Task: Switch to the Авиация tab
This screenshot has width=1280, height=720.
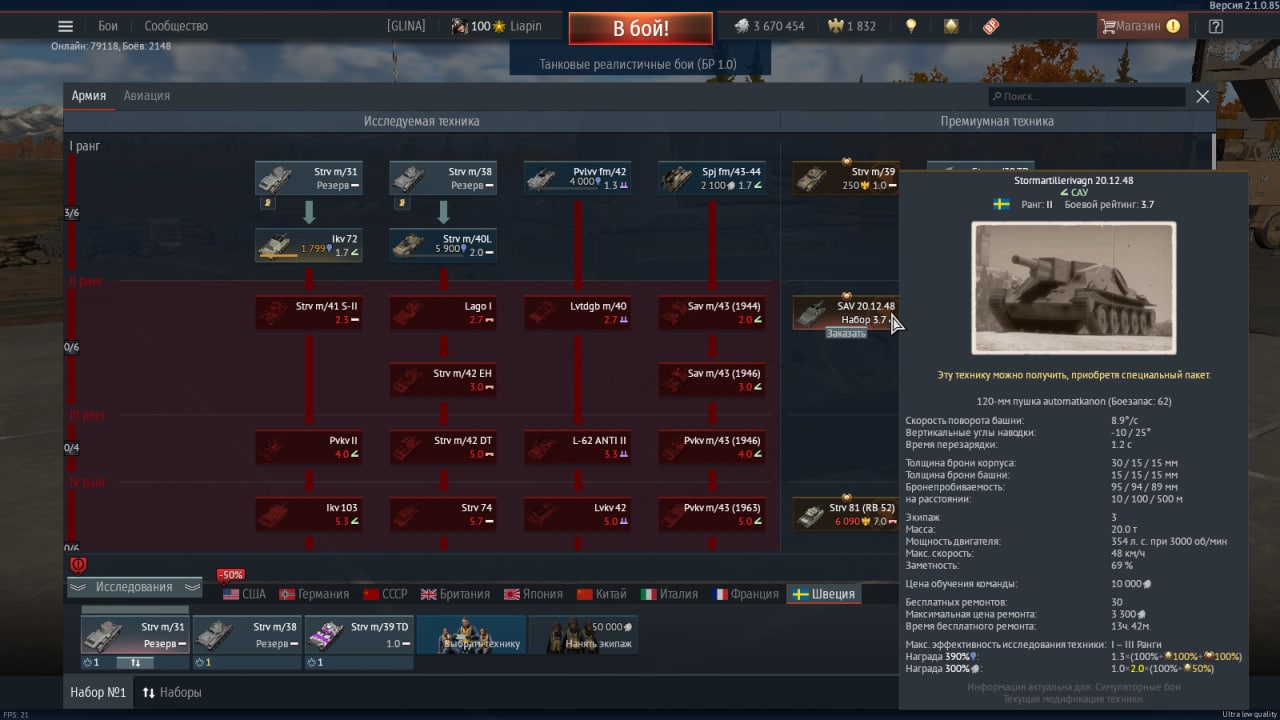Action: (x=147, y=96)
